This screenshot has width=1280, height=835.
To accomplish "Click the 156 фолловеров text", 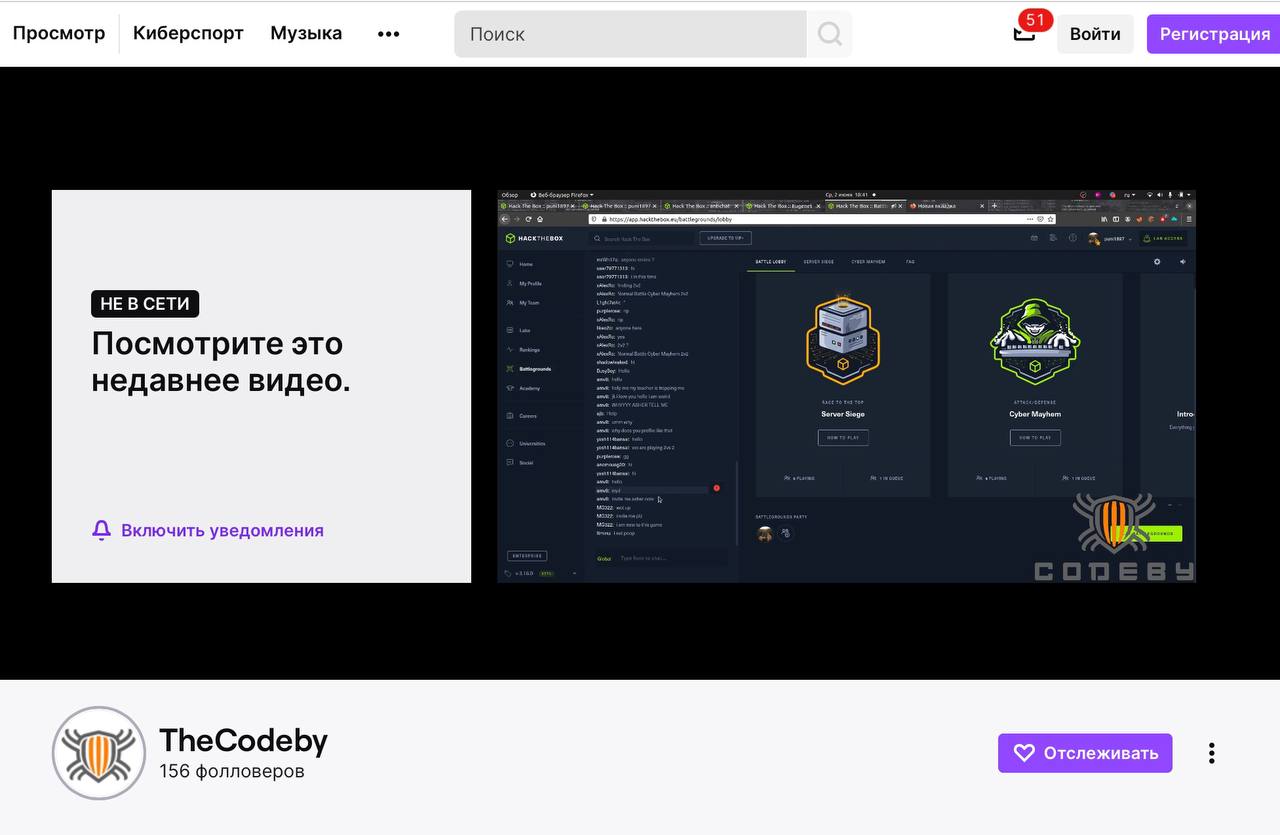I will tap(232, 772).
